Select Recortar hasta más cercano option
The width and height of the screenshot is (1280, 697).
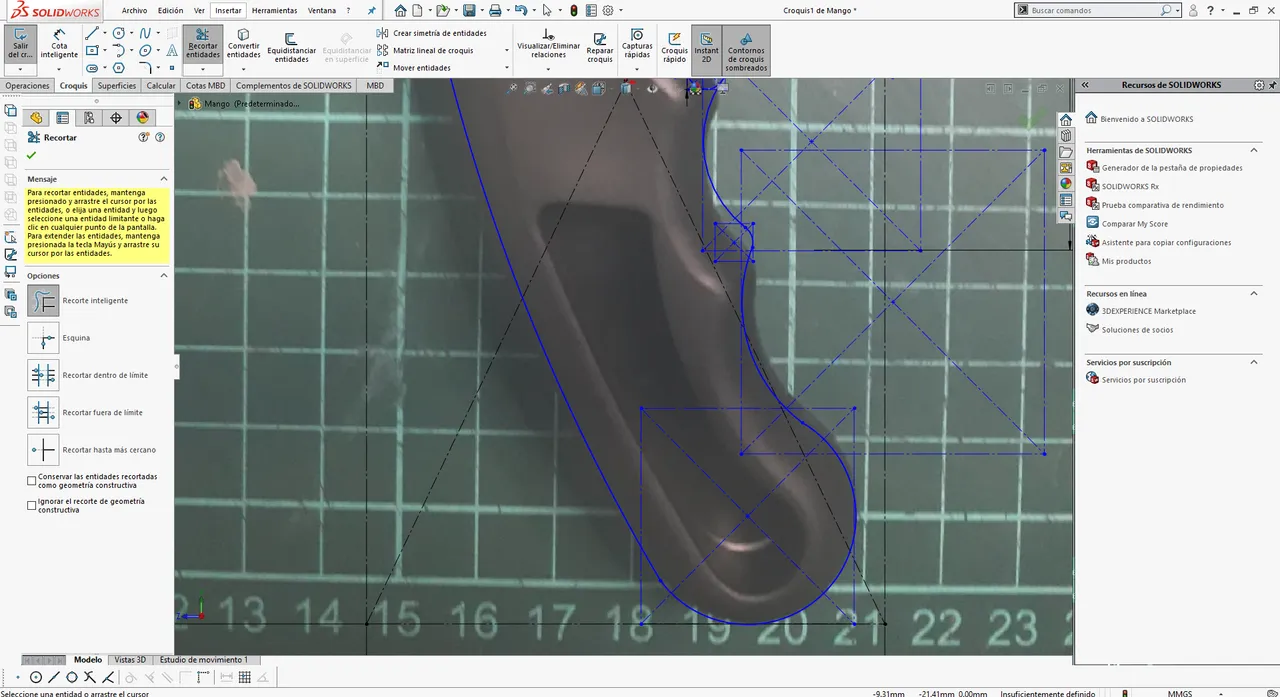(43, 450)
